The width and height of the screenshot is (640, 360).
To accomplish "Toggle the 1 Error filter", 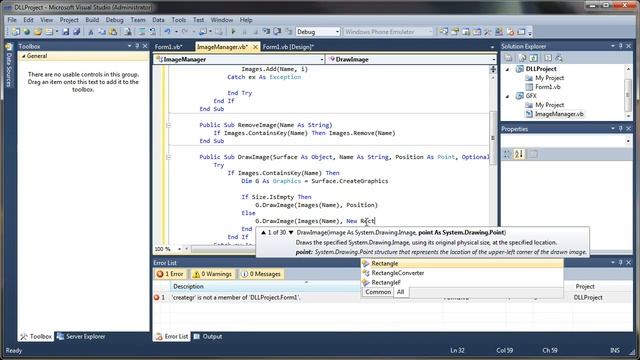I will [x=171, y=274].
